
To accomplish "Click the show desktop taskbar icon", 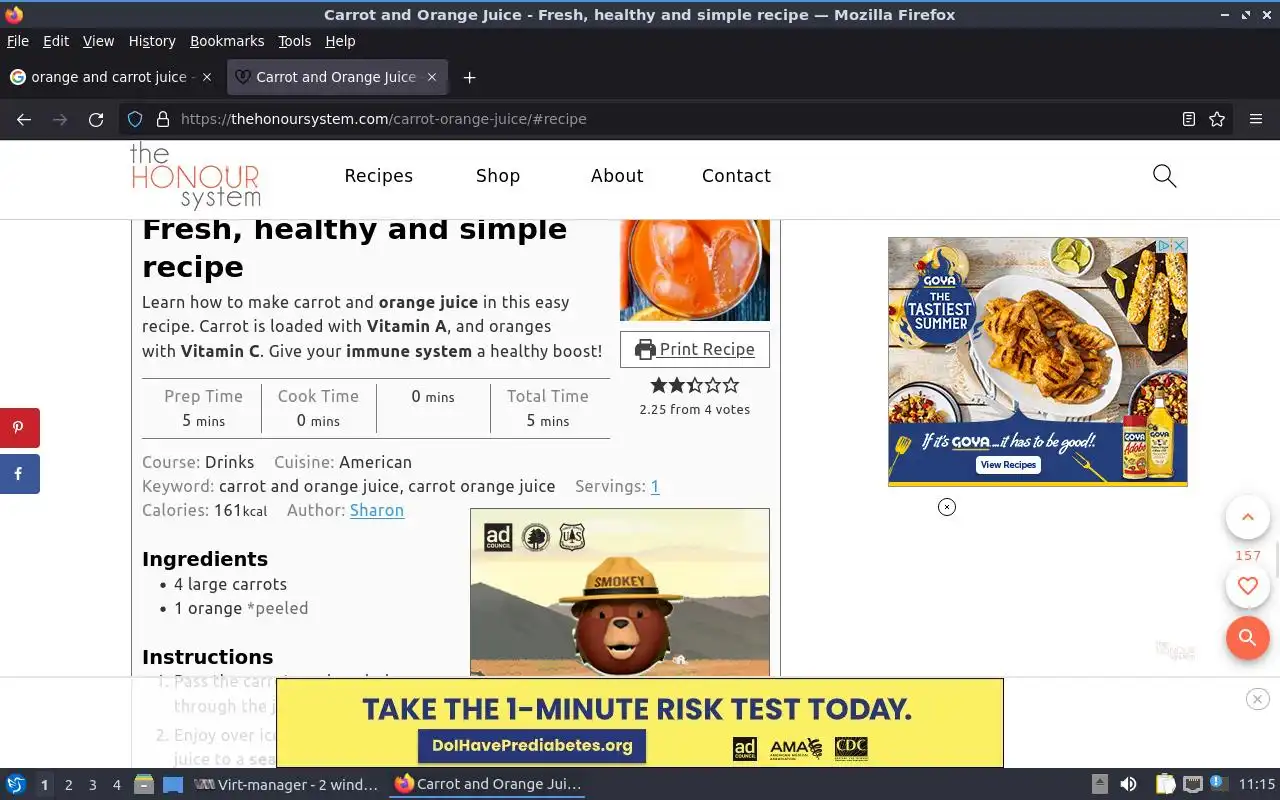I will [173, 785].
